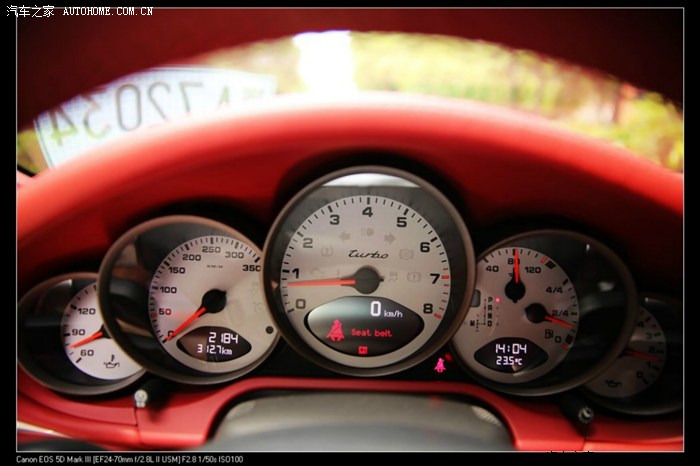This screenshot has width=700, height=466.
Task: Click the 0 km/h digital speed readout
Action: coord(381,310)
